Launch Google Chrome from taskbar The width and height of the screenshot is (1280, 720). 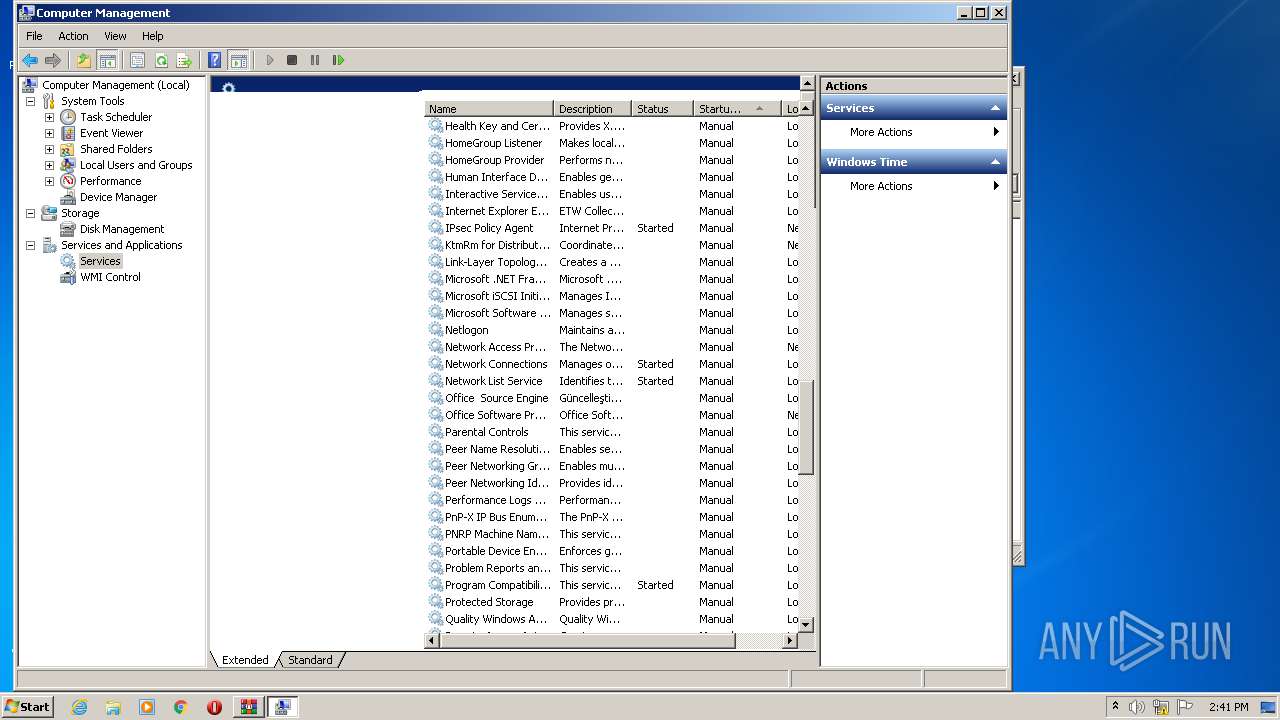point(181,707)
